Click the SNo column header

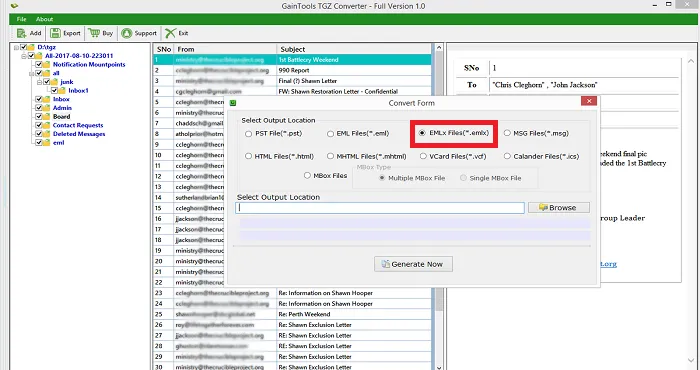click(x=163, y=49)
